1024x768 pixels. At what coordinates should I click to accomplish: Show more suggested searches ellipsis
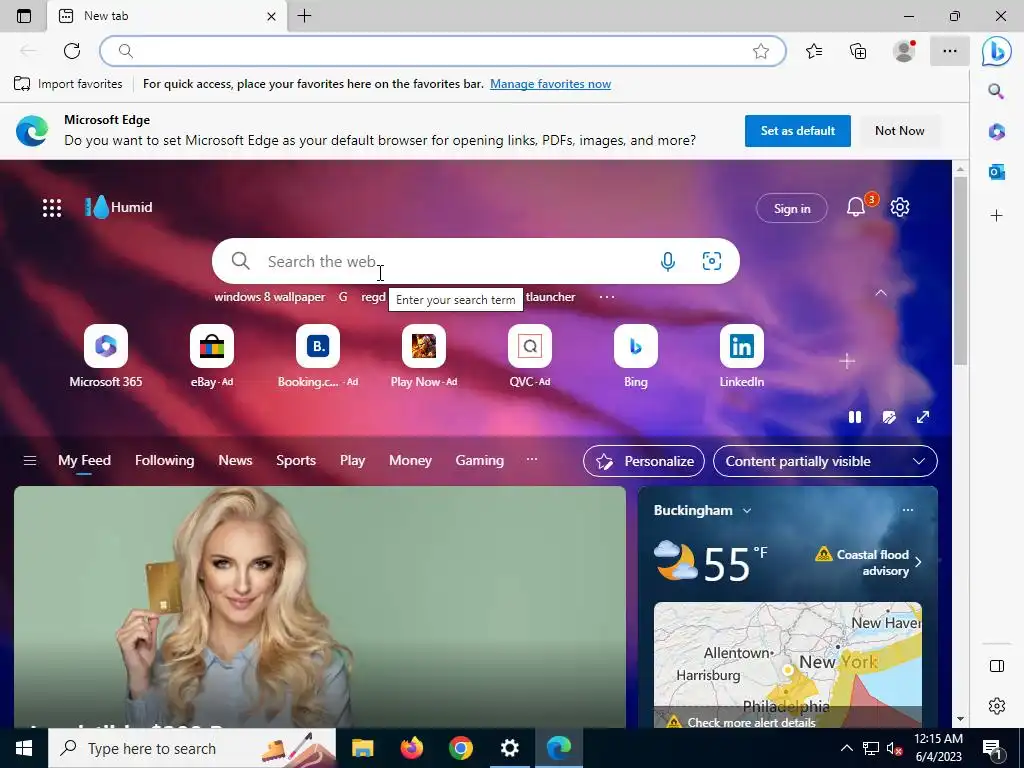pyautogui.click(x=607, y=297)
